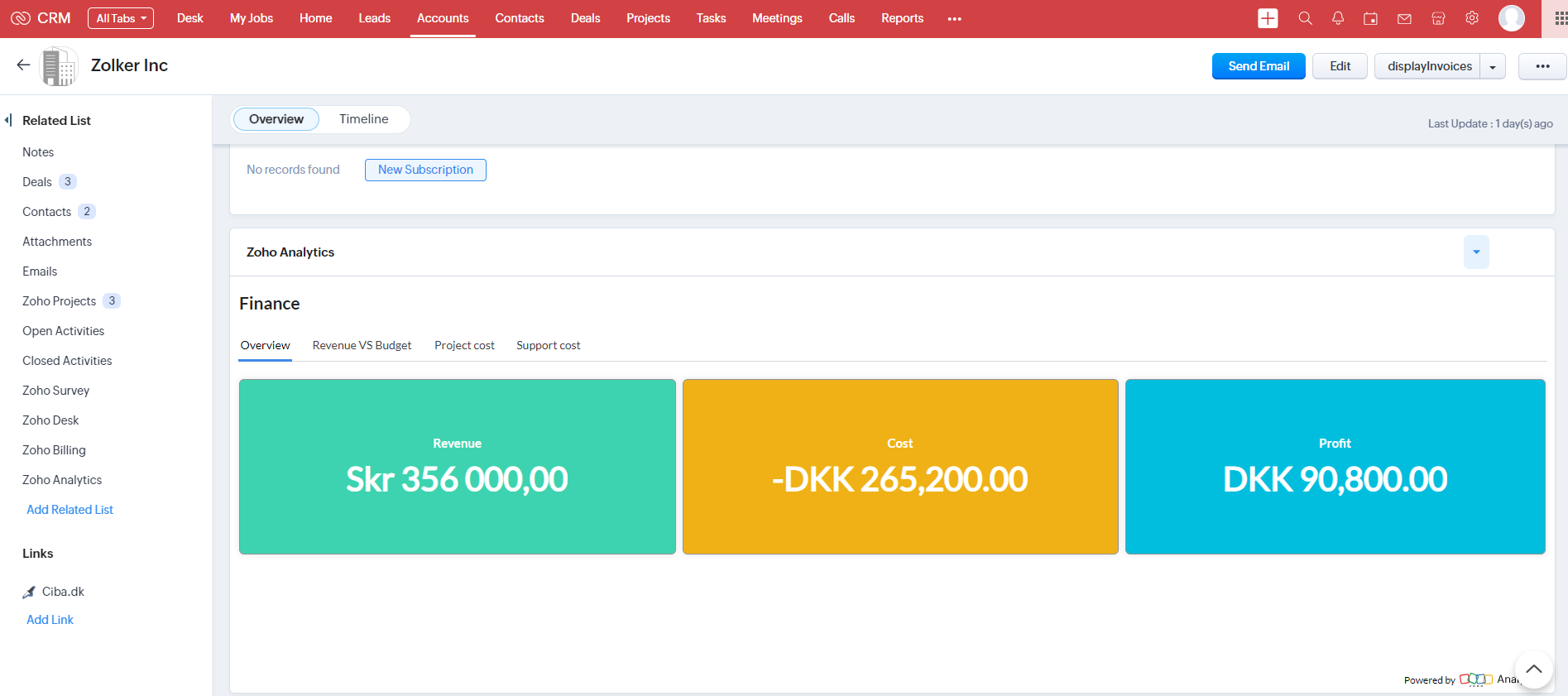Jump to Contacts related list

click(x=46, y=212)
